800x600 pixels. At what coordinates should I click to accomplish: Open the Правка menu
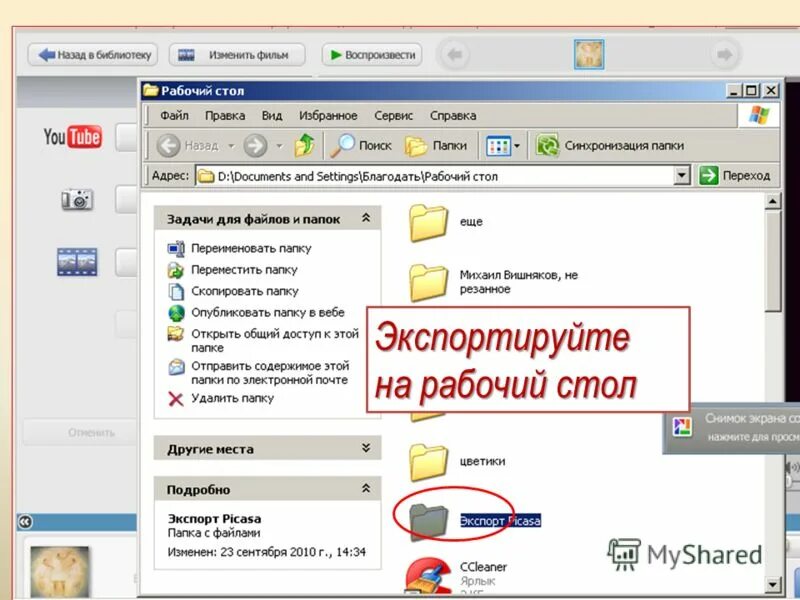click(225, 116)
